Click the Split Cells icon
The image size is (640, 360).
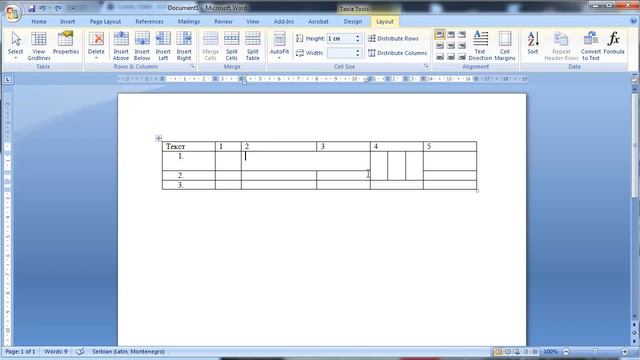pos(231,39)
